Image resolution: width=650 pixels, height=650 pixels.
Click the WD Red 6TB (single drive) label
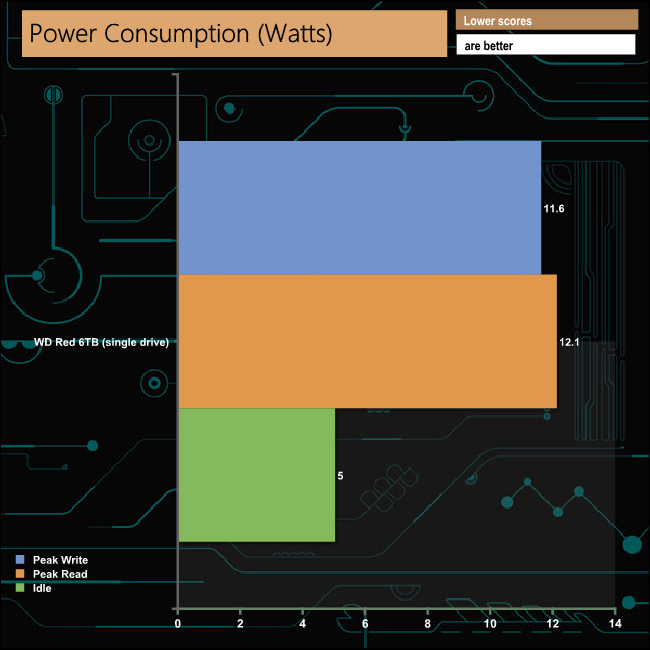click(x=102, y=342)
